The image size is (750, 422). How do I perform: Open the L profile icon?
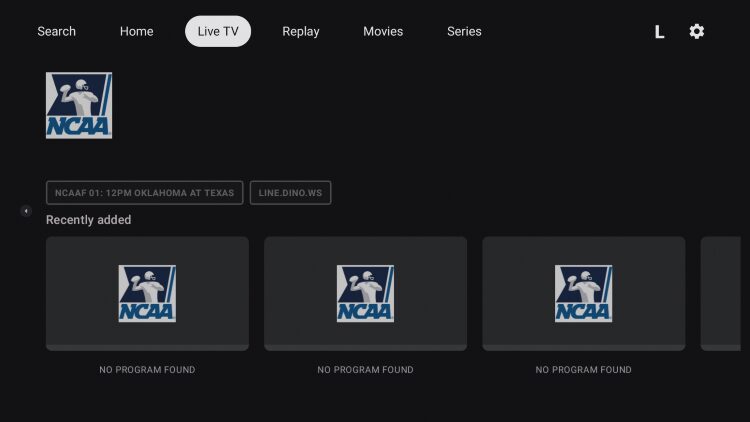pyautogui.click(x=659, y=32)
